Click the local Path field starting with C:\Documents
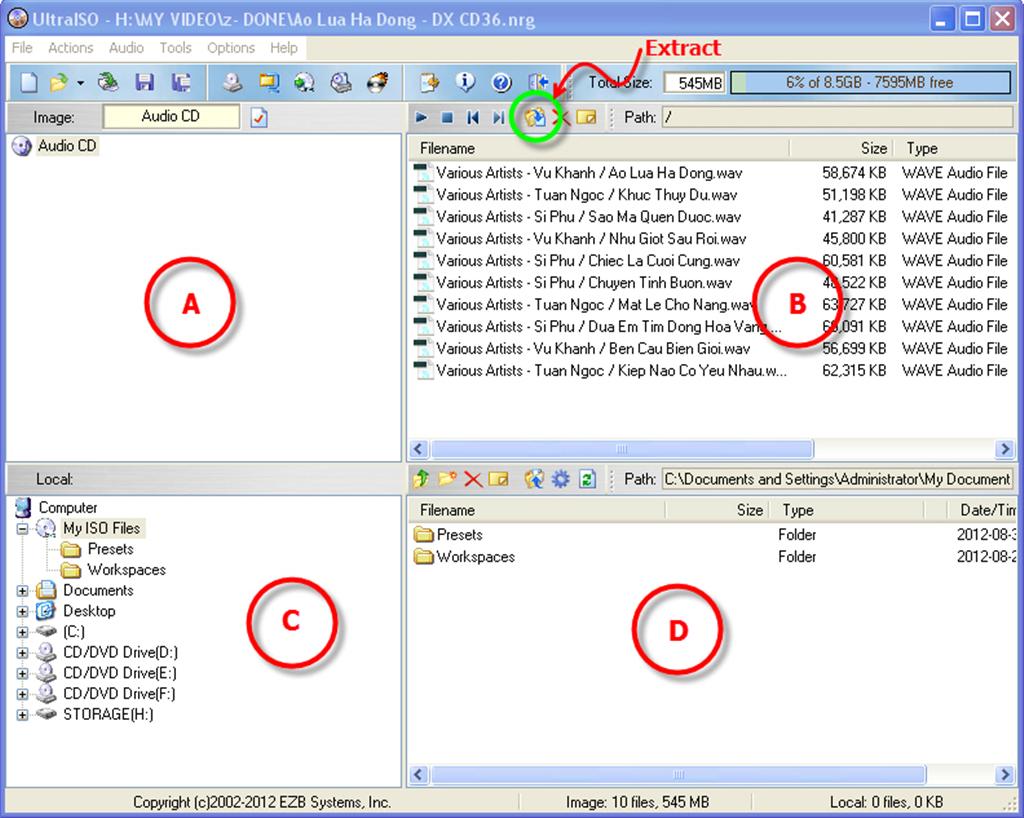Viewport: 1024px width, 818px height. tap(837, 479)
